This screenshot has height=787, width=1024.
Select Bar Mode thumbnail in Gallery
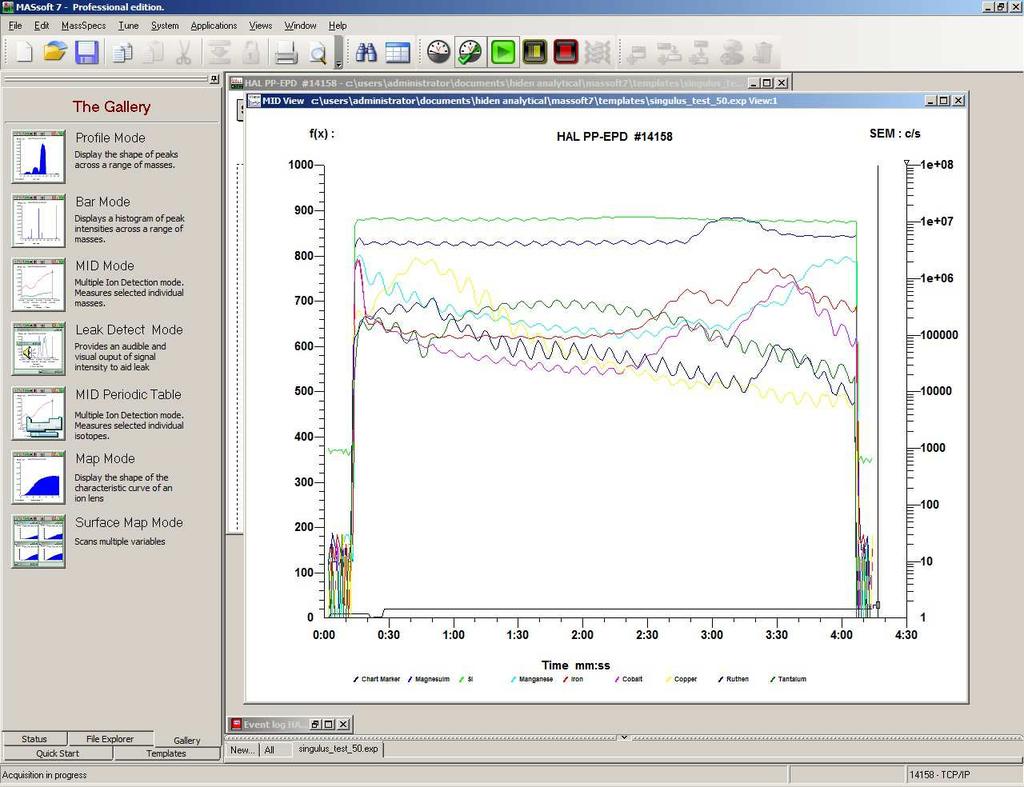click(39, 221)
